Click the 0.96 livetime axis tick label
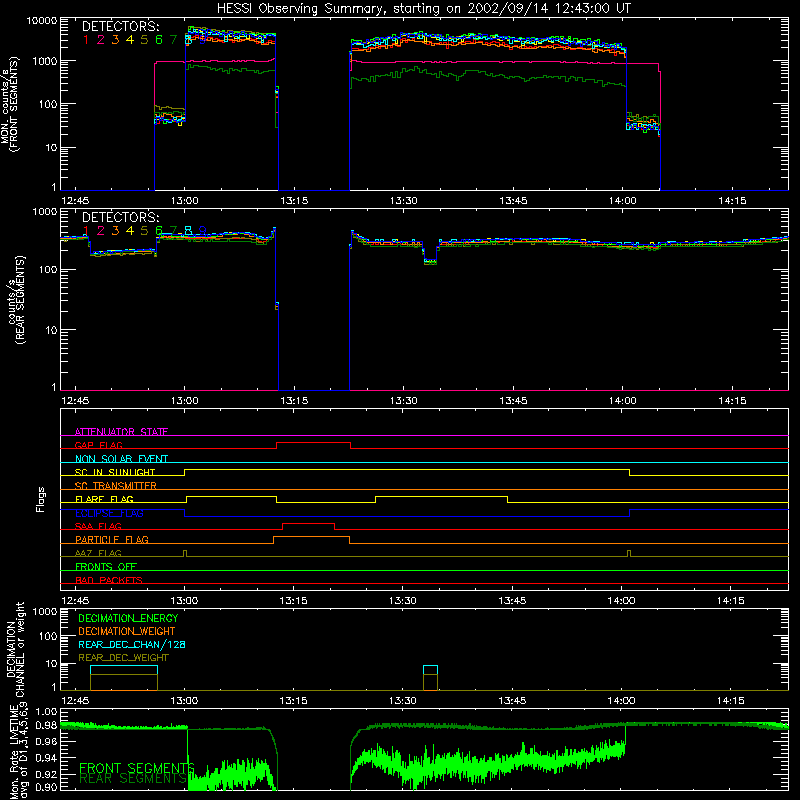The width and height of the screenshot is (800, 800). (x=46, y=741)
